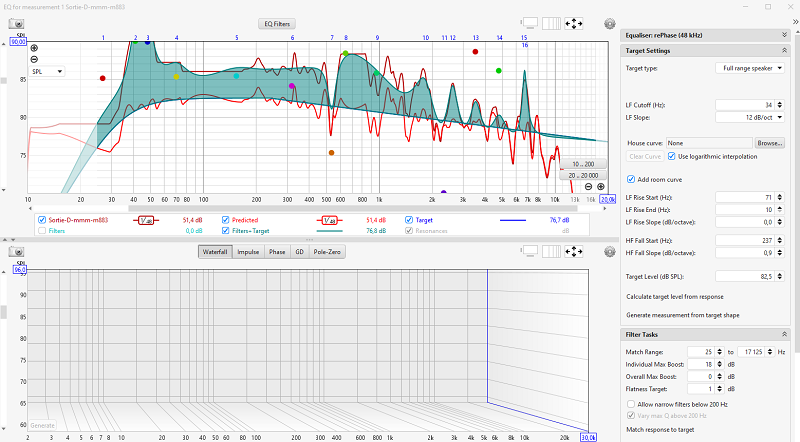The height and width of the screenshot is (442, 800).
Task: Click the 90.00 axis top-limit box on the EQ graph
Action: pyautogui.click(x=18, y=42)
